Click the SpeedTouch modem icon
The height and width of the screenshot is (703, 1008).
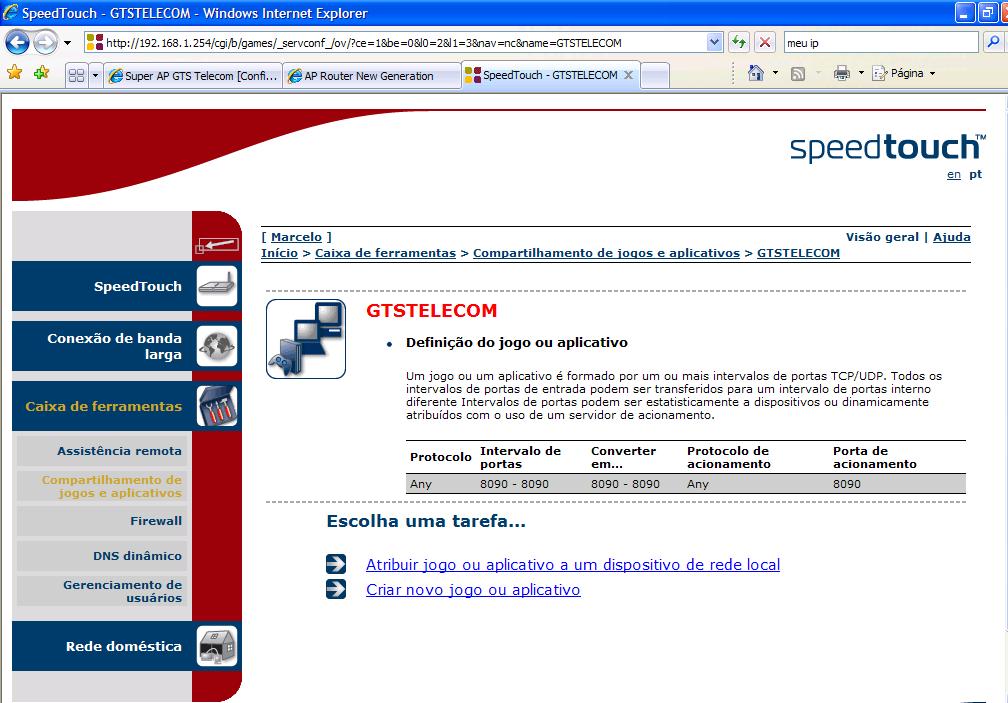(217, 286)
